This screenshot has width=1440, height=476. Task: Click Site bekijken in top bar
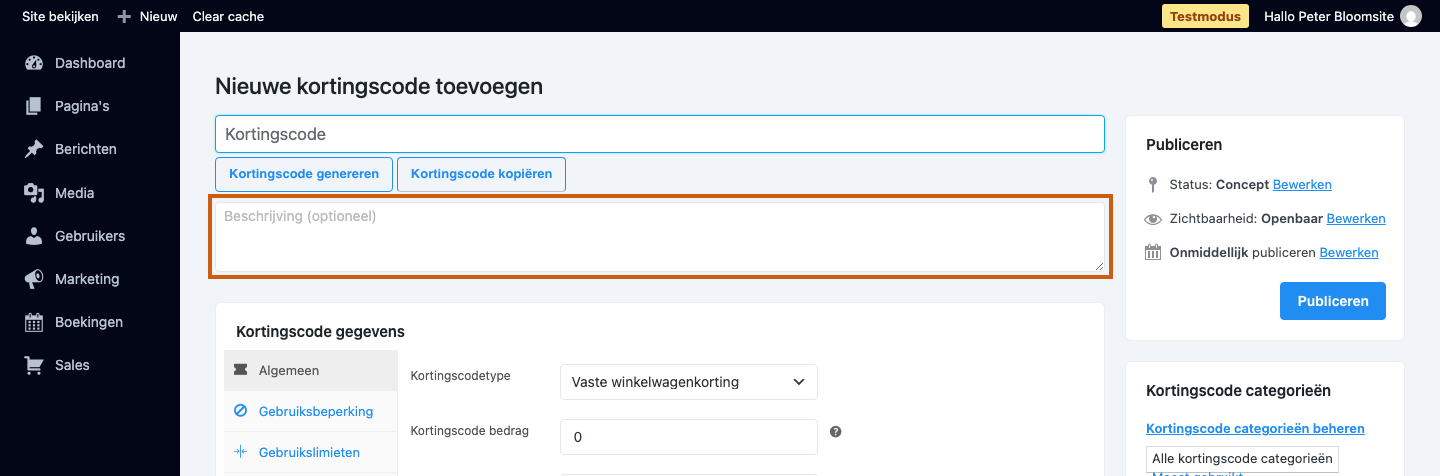point(60,16)
